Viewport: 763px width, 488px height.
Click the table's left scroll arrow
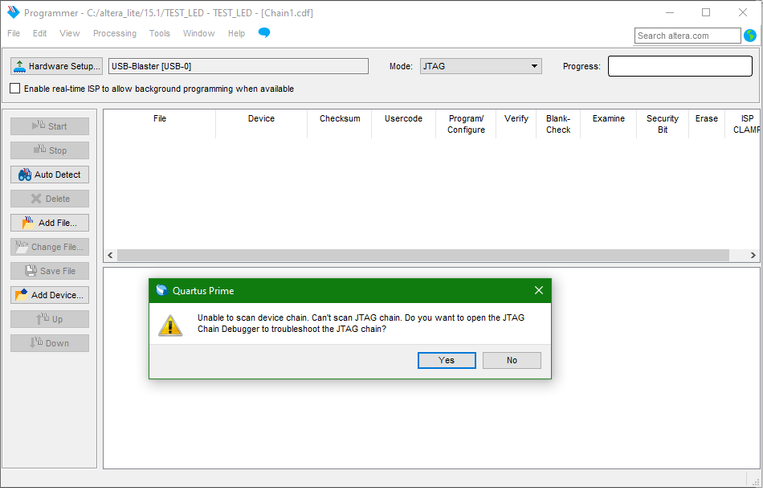pyautogui.click(x=110, y=255)
